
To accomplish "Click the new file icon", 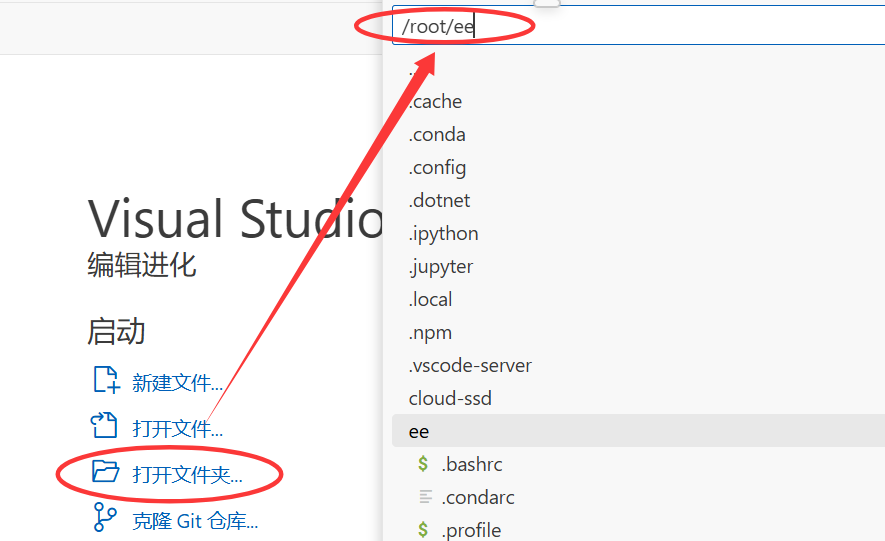I will [x=106, y=379].
